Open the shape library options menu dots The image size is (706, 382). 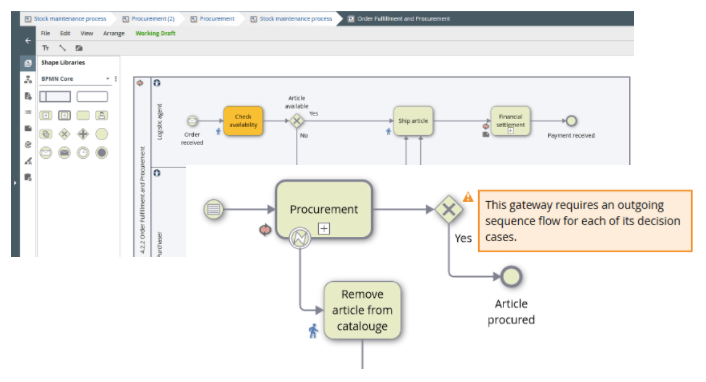[116, 79]
